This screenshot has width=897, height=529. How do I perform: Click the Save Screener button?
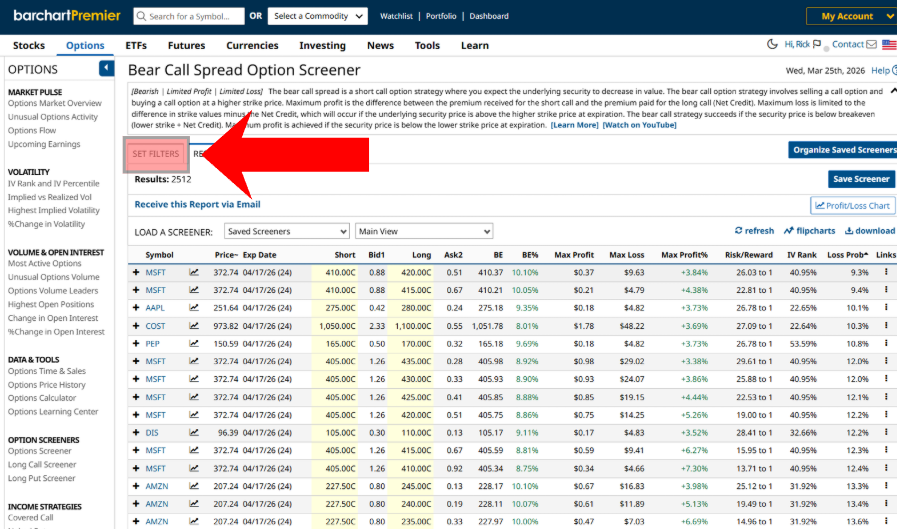(x=861, y=179)
